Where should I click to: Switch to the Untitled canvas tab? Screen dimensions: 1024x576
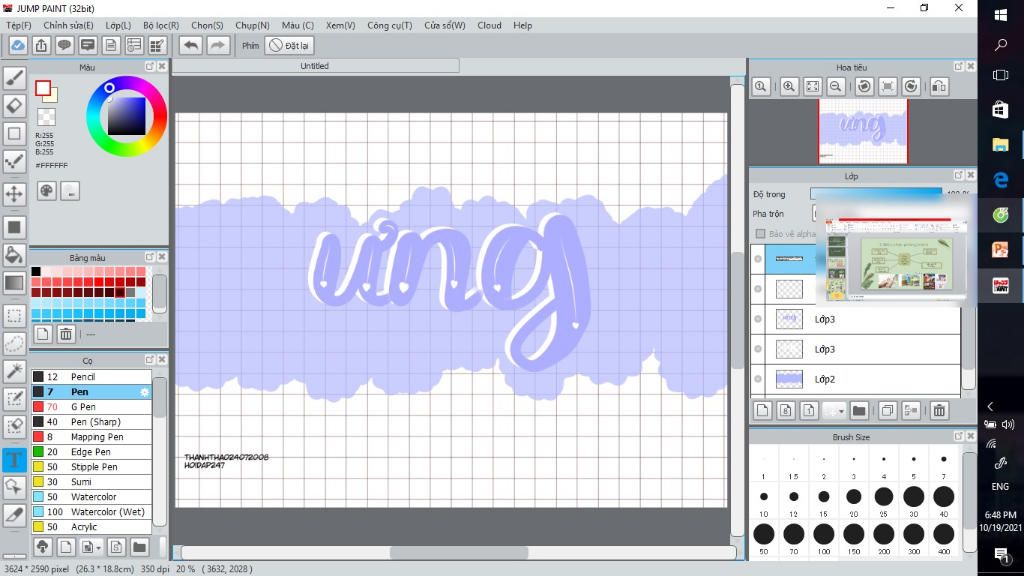(315, 66)
